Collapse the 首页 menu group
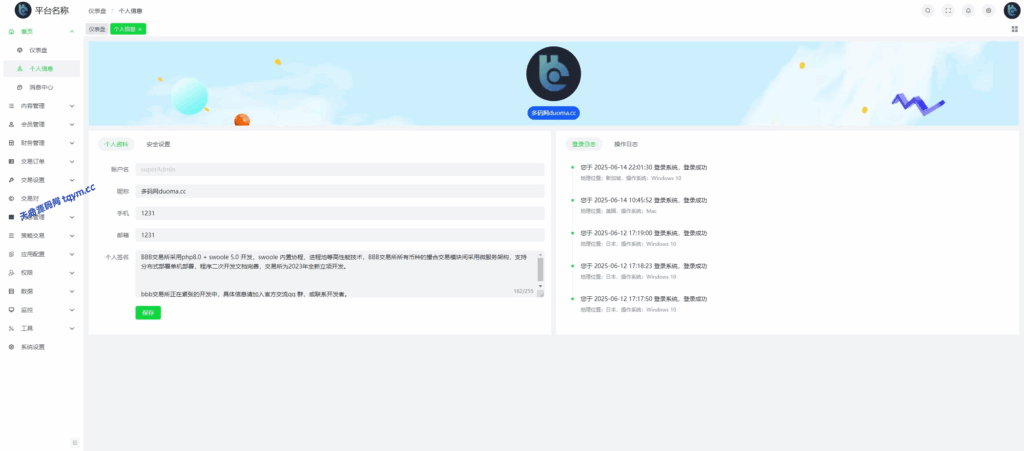Viewport: 1024px width, 451px height. point(72,31)
